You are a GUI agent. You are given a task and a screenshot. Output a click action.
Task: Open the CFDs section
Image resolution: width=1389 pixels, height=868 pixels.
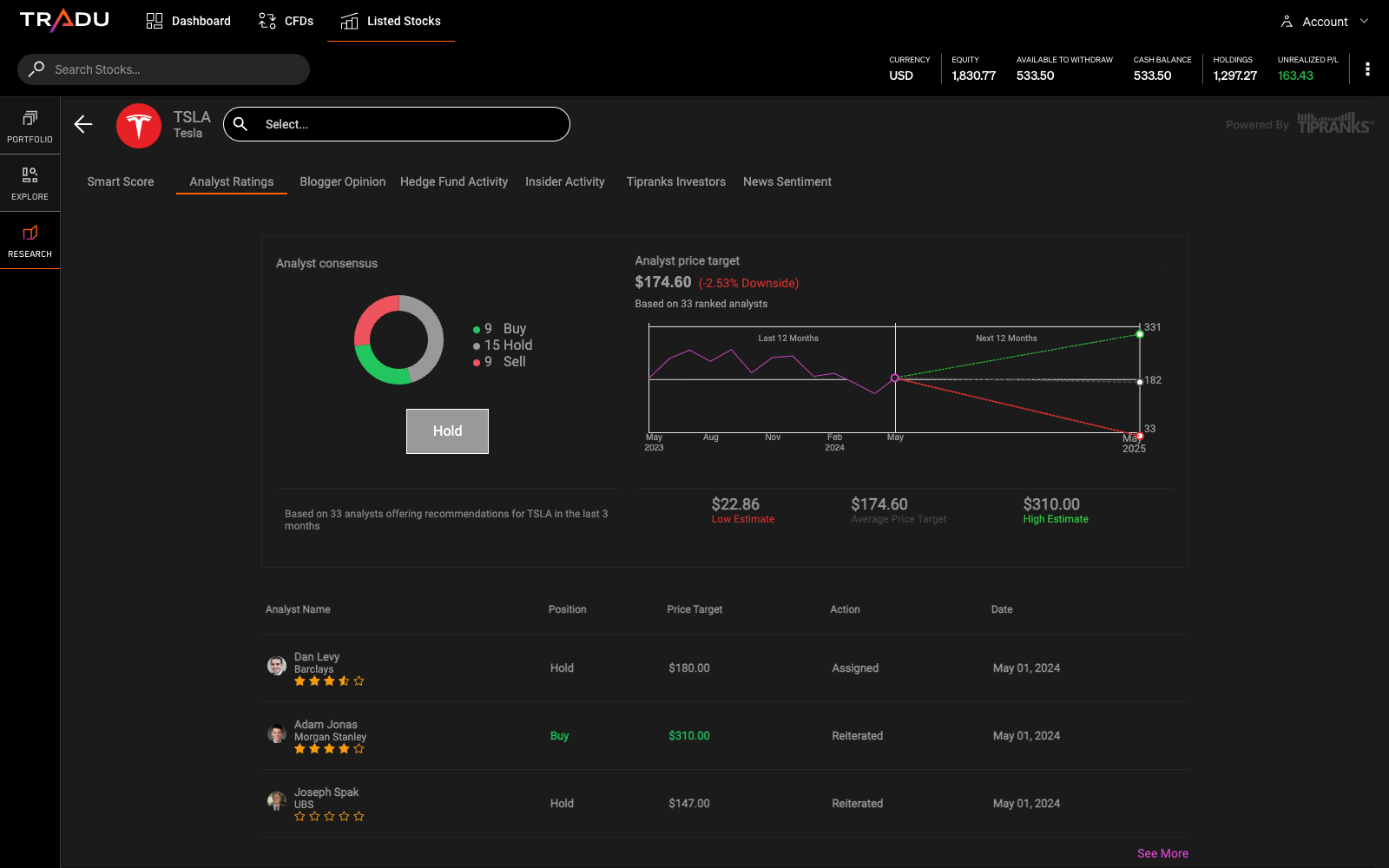coord(286,21)
